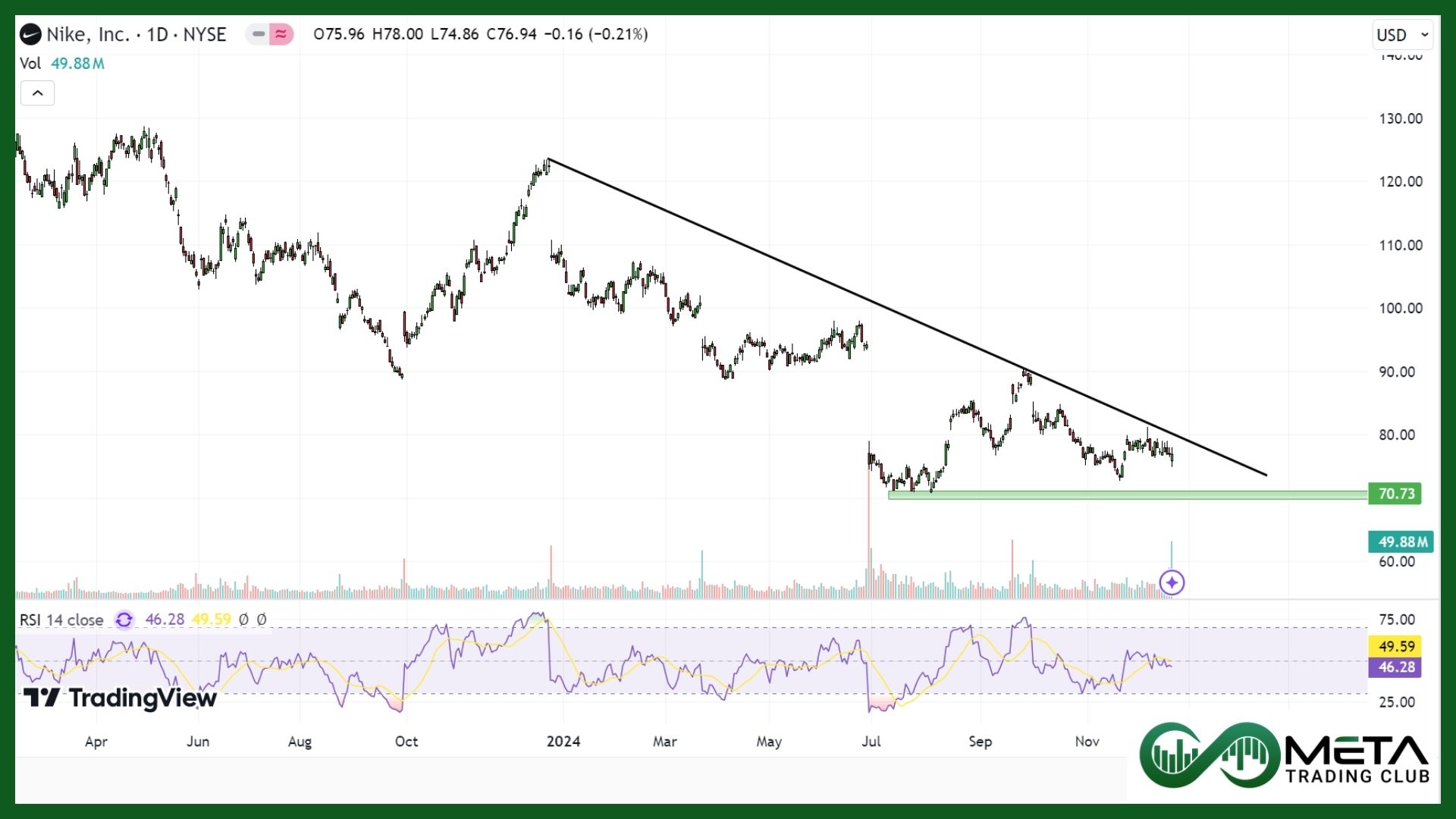Image resolution: width=1456 pixels, height=819 pixels.
Task: Click the 70.73 green price label
Action: tap(1395, 494)
